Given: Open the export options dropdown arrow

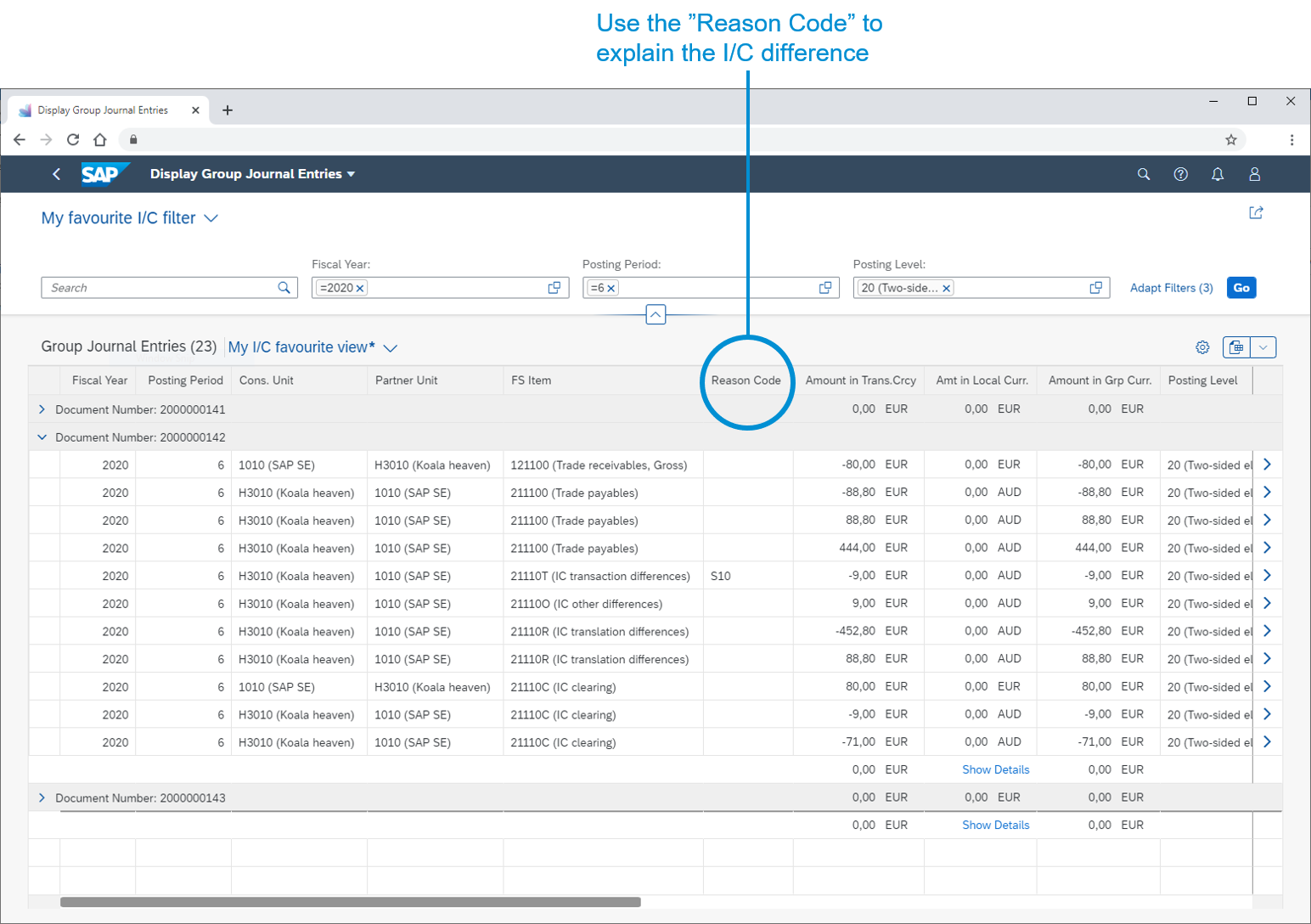Looking at the screenshot, I should coord(1263,347).
